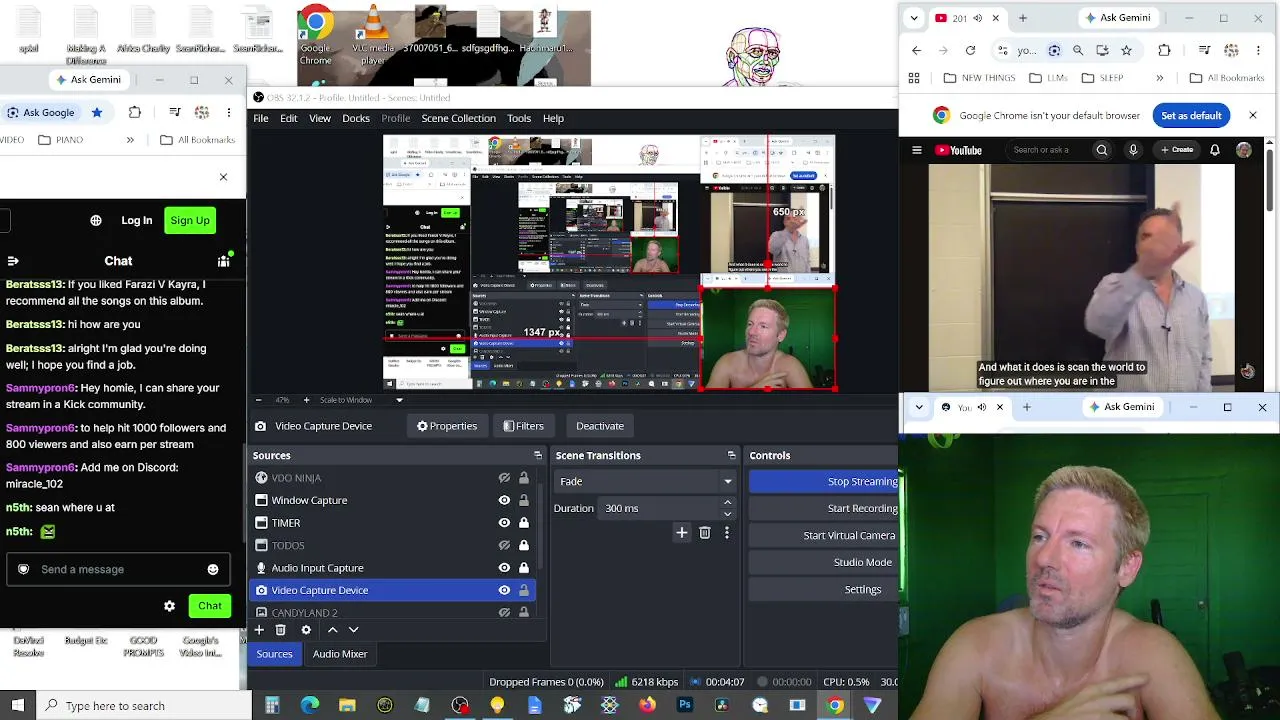
Task: Click the Deactivate button in OBS
Action: (x=600, y=426)
